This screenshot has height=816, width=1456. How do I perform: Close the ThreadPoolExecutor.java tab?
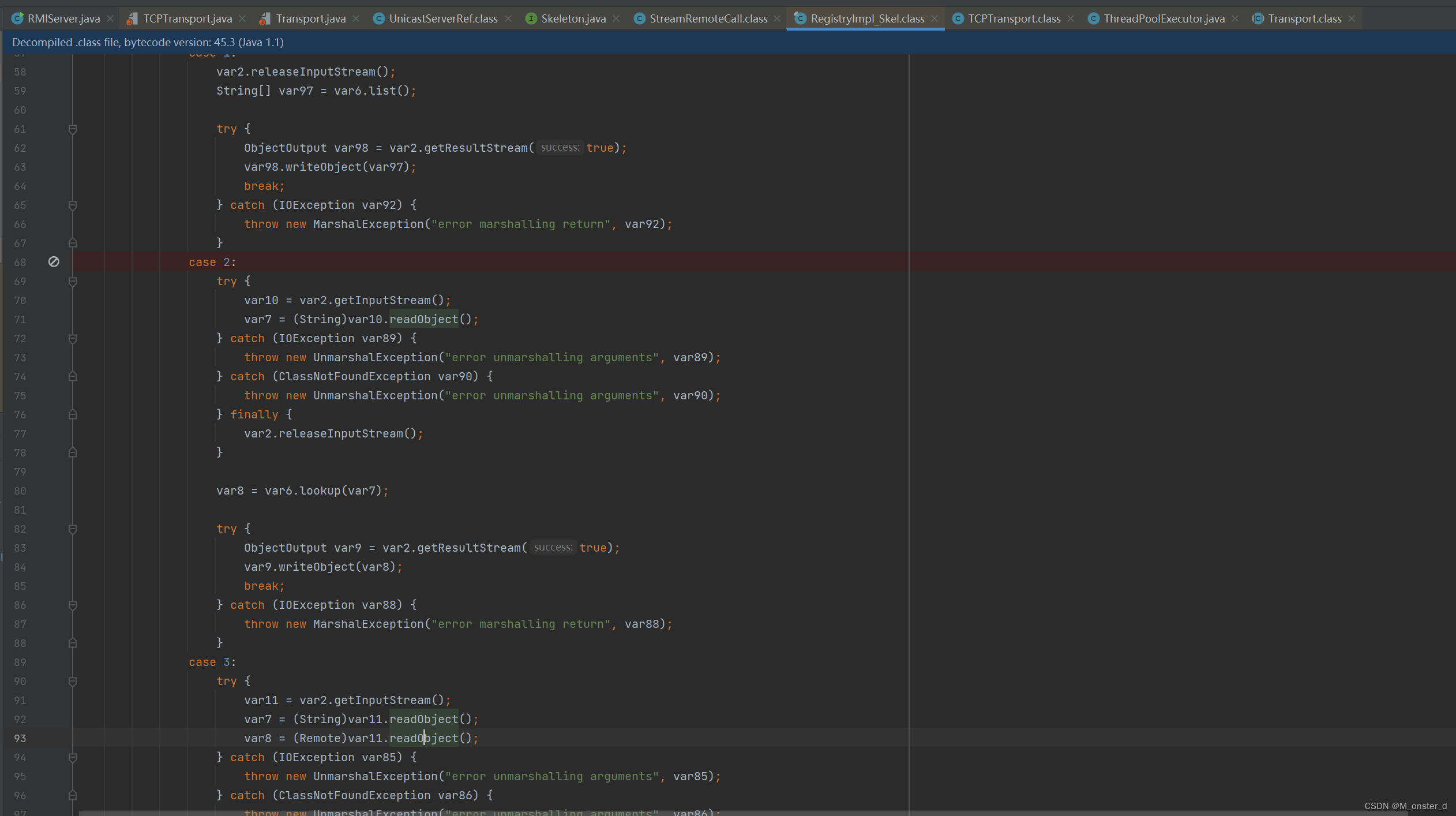[x=1234, y=18]
